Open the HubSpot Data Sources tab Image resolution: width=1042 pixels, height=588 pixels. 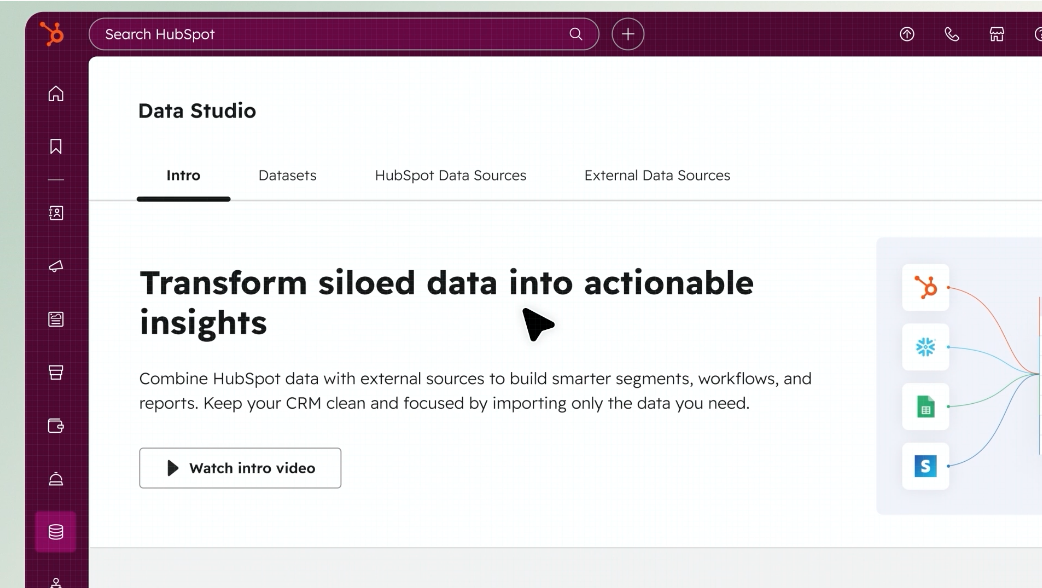(x=450, y=175)
